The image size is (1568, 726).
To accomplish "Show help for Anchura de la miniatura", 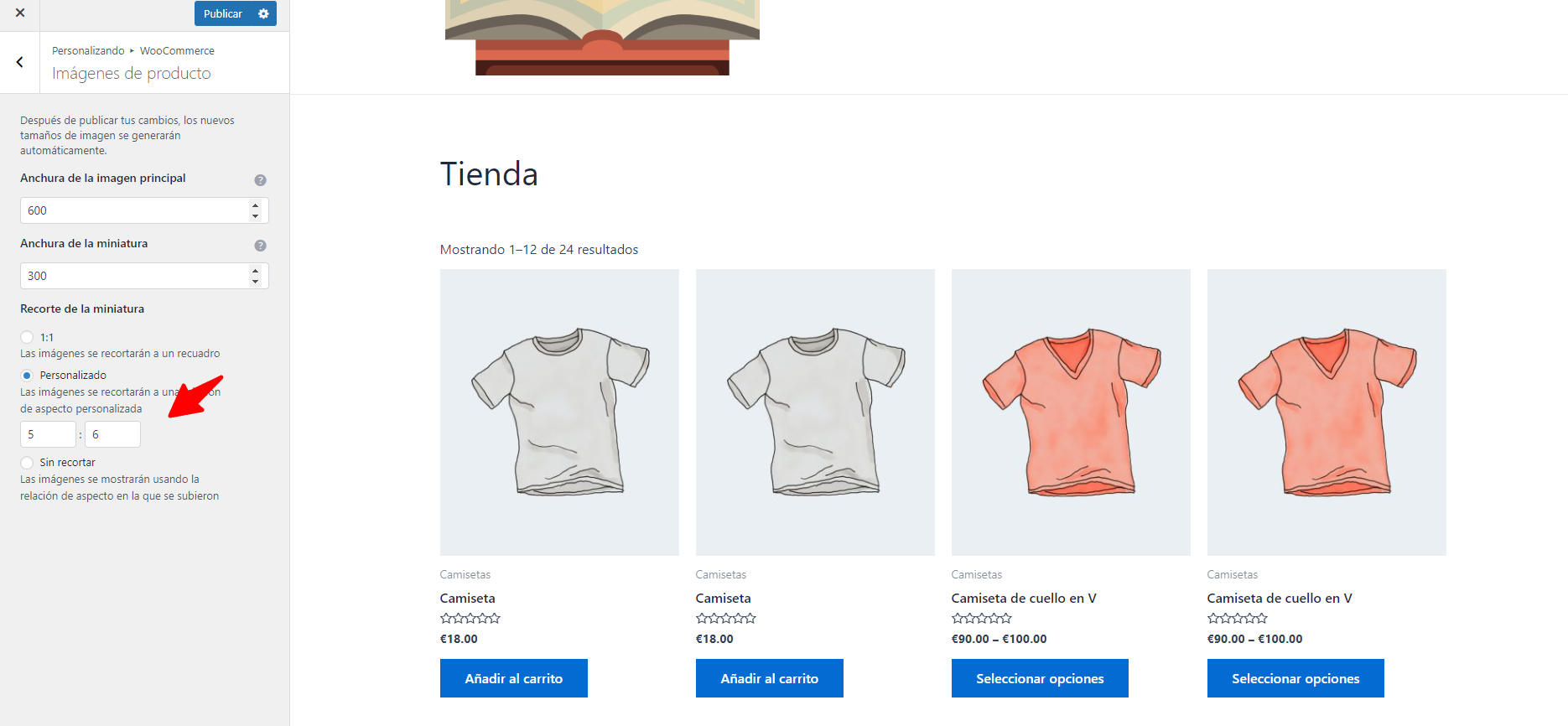I will click(x=260, y=246).
